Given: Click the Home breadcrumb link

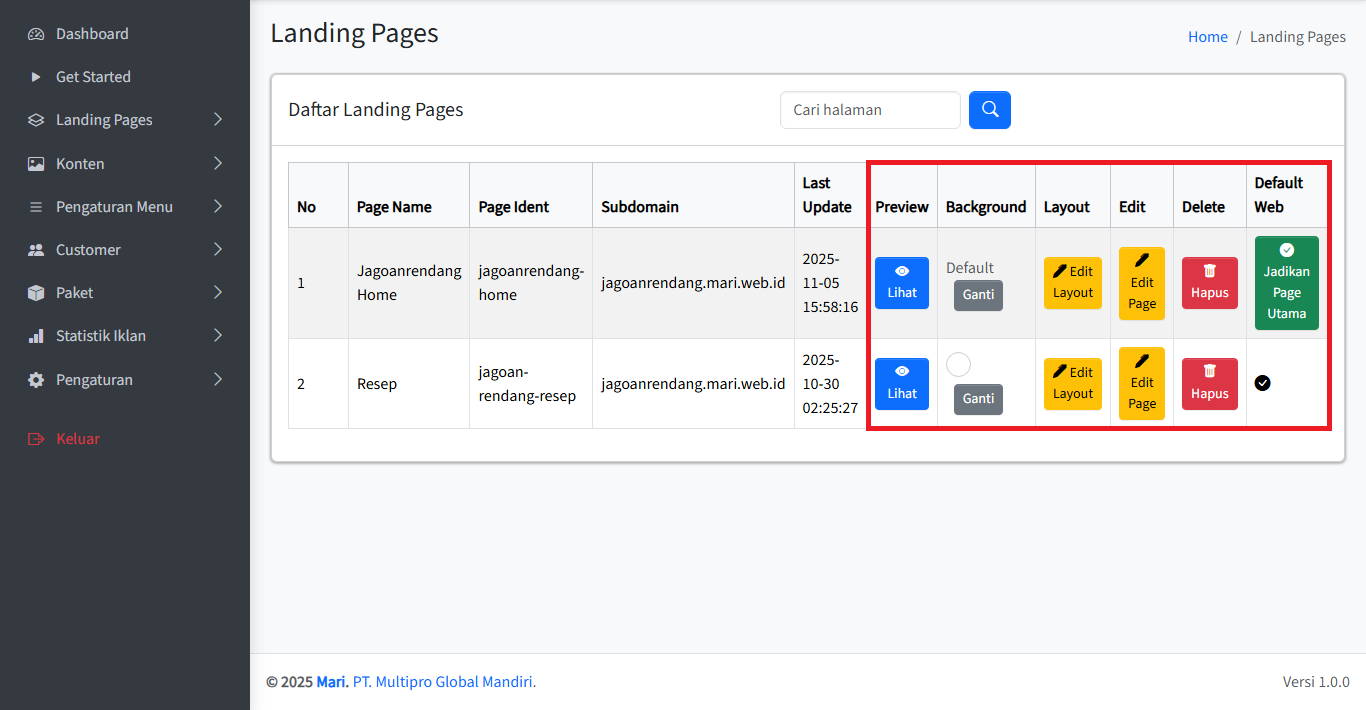Looking at the screenshot, I should pos(1207,37).
